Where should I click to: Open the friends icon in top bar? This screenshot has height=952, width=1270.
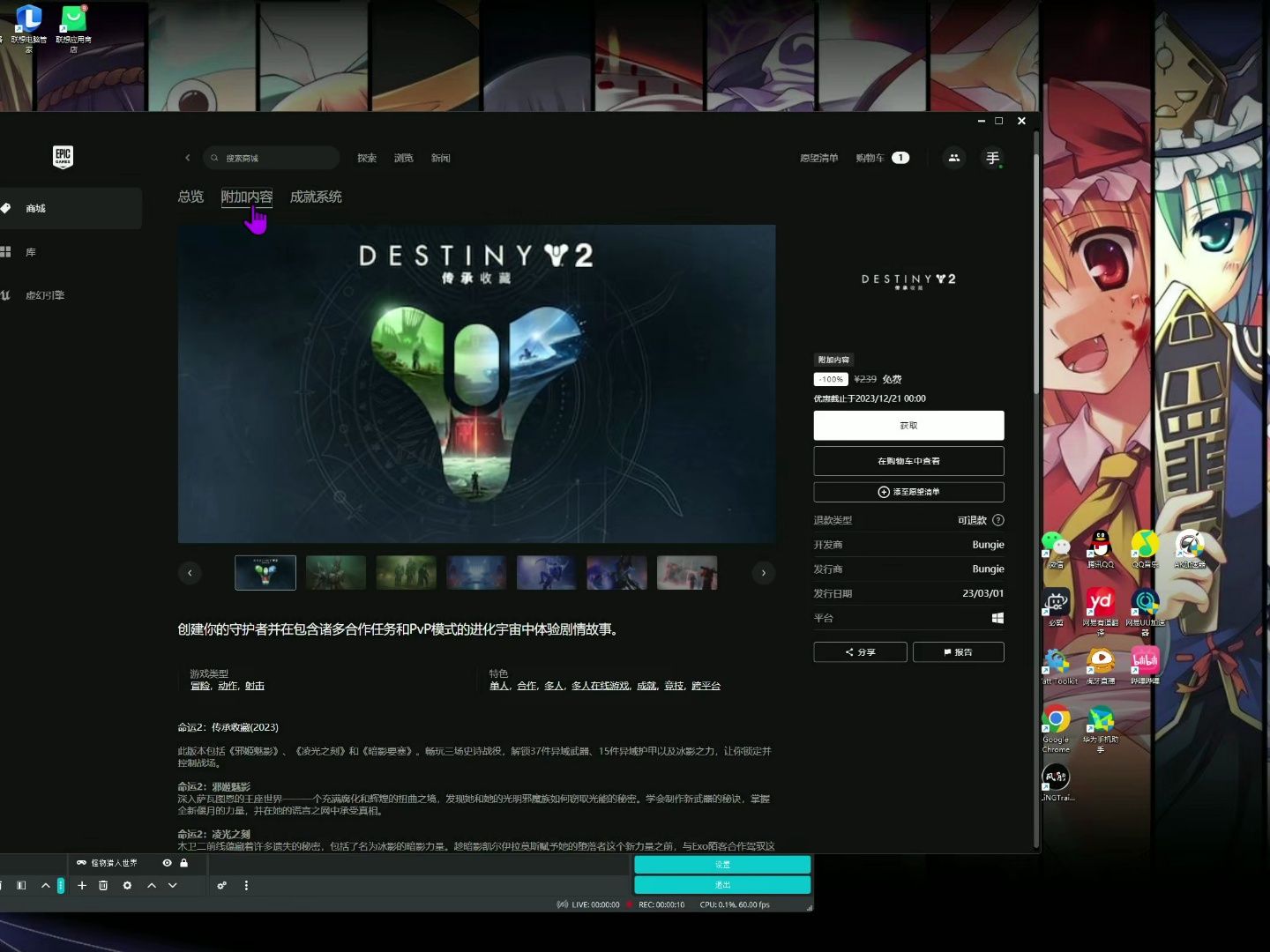tap(953, 158)
